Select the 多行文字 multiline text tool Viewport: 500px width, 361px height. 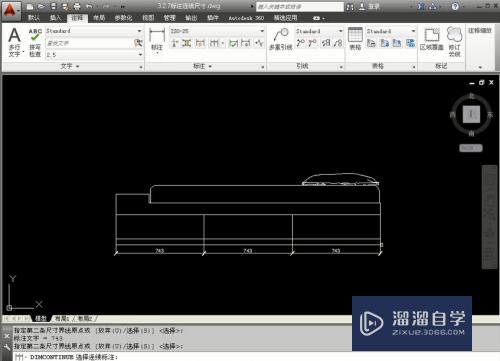pos(14,42)
